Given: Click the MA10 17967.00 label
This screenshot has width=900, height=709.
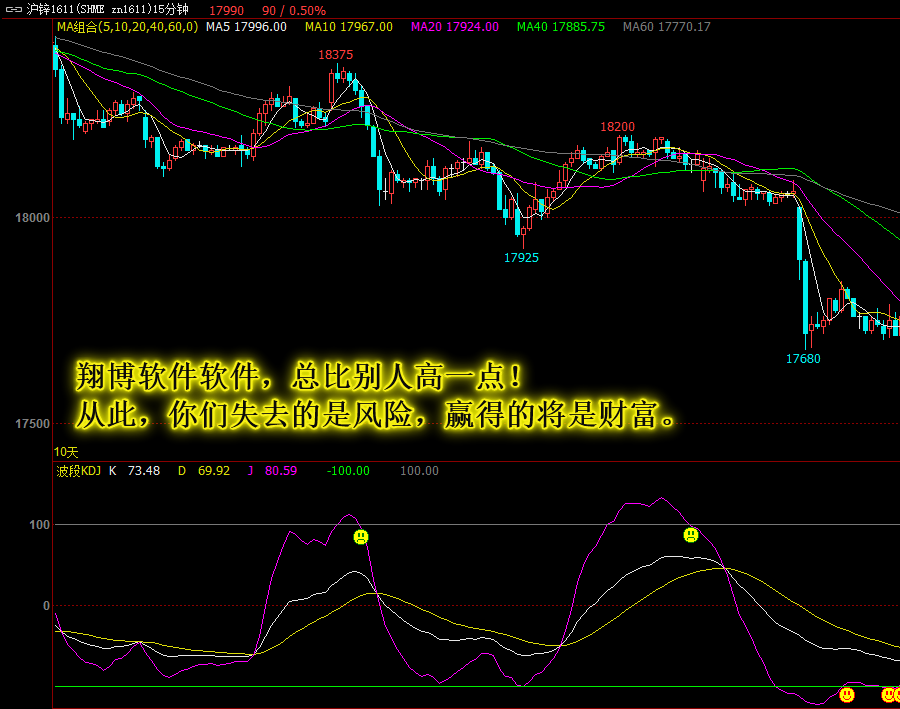Looking at the screenshot, I should coord(349,26).
